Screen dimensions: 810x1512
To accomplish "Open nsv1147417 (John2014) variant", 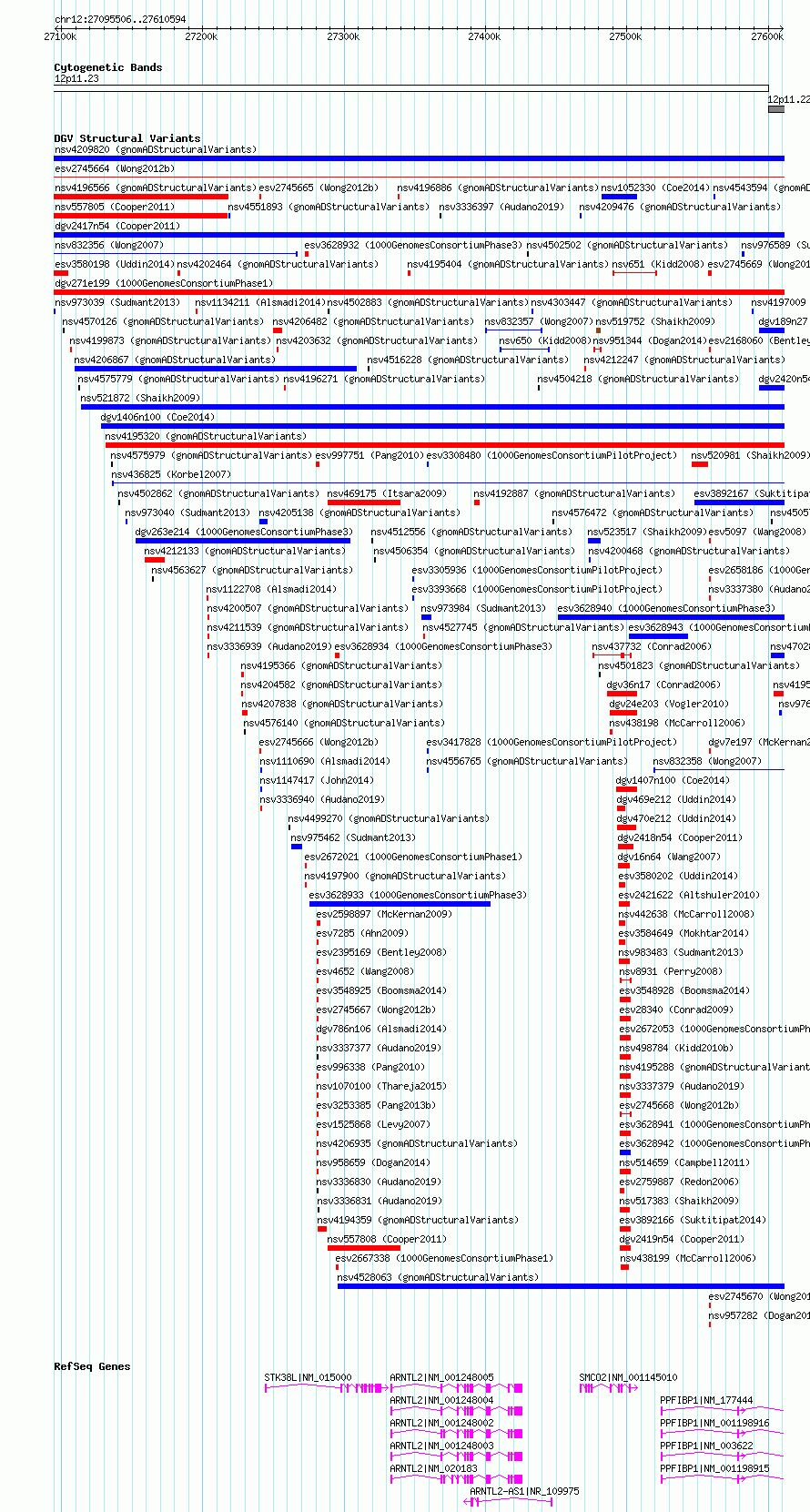I will [317, 780].
